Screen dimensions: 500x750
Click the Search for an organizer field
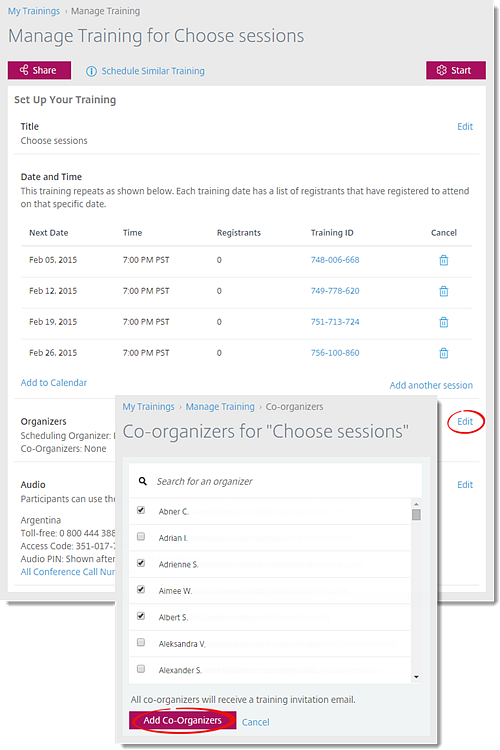click(276, 481)
